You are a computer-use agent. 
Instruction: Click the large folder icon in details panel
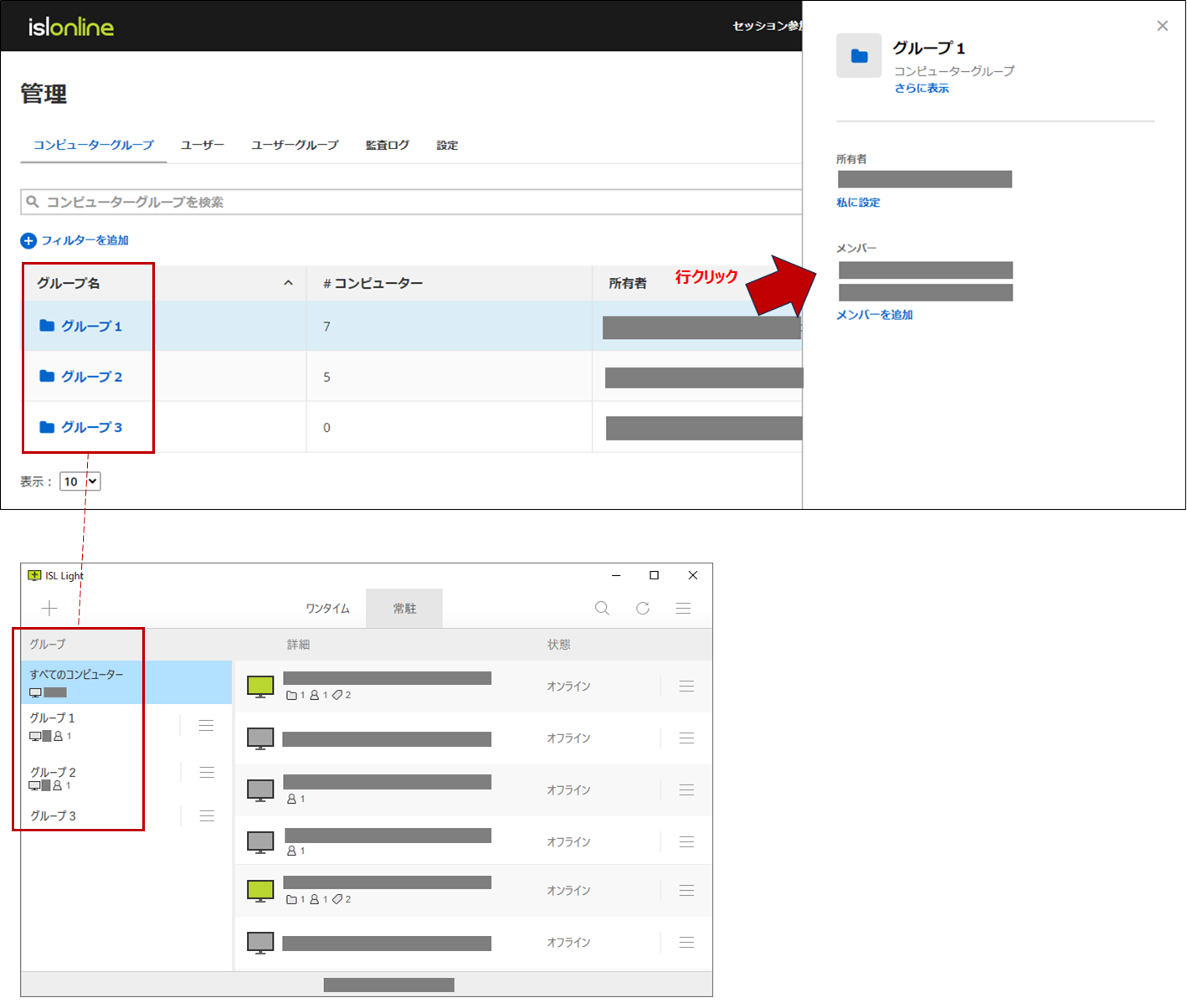pyautogui.click(x=859, y=56)
